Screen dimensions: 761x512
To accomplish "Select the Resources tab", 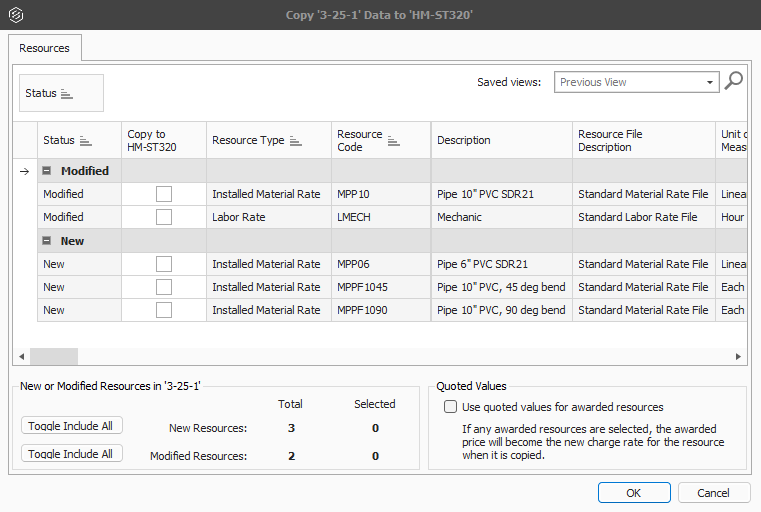I will pyautogui.click(x=45, y=48).
